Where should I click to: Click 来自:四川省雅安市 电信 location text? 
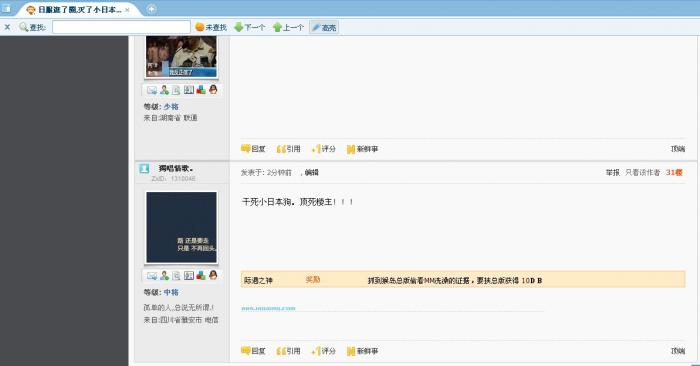[181, 320]
